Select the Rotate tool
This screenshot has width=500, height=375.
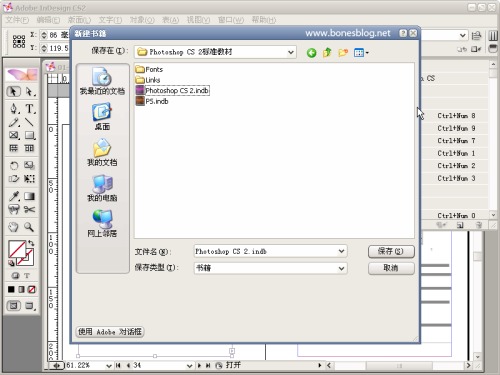14,165
